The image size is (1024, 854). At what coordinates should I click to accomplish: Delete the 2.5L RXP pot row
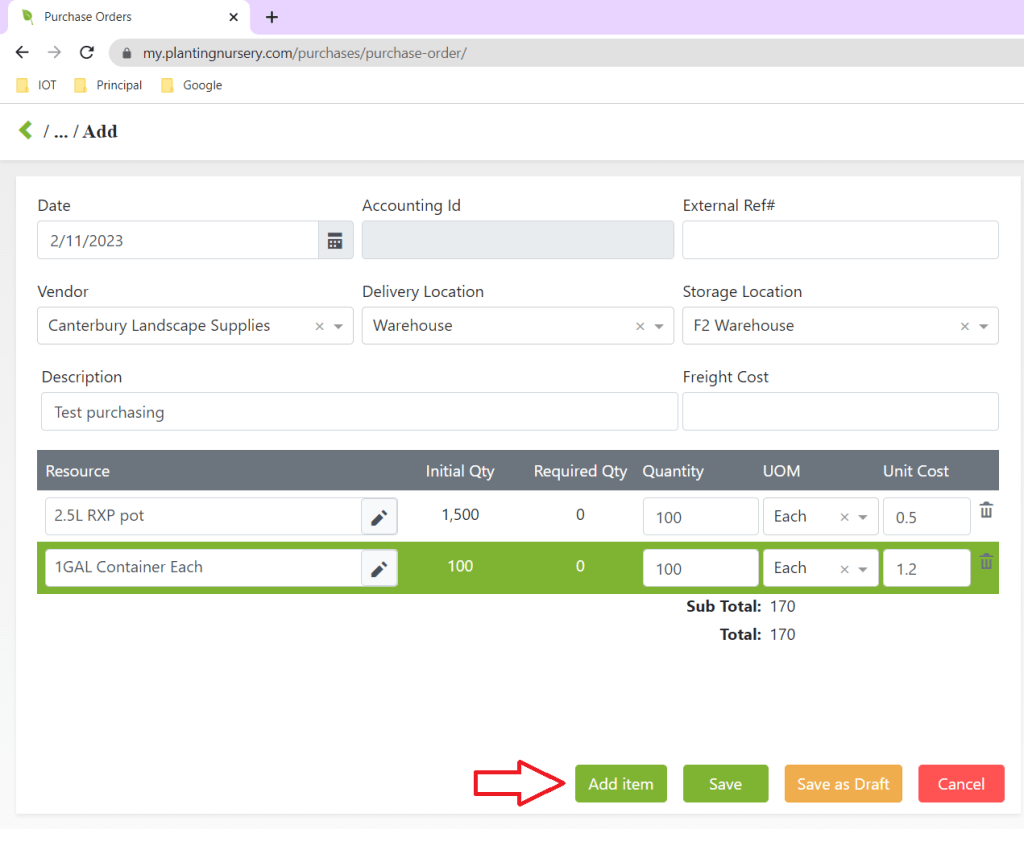pyautogui.click(x=986, y=511)
